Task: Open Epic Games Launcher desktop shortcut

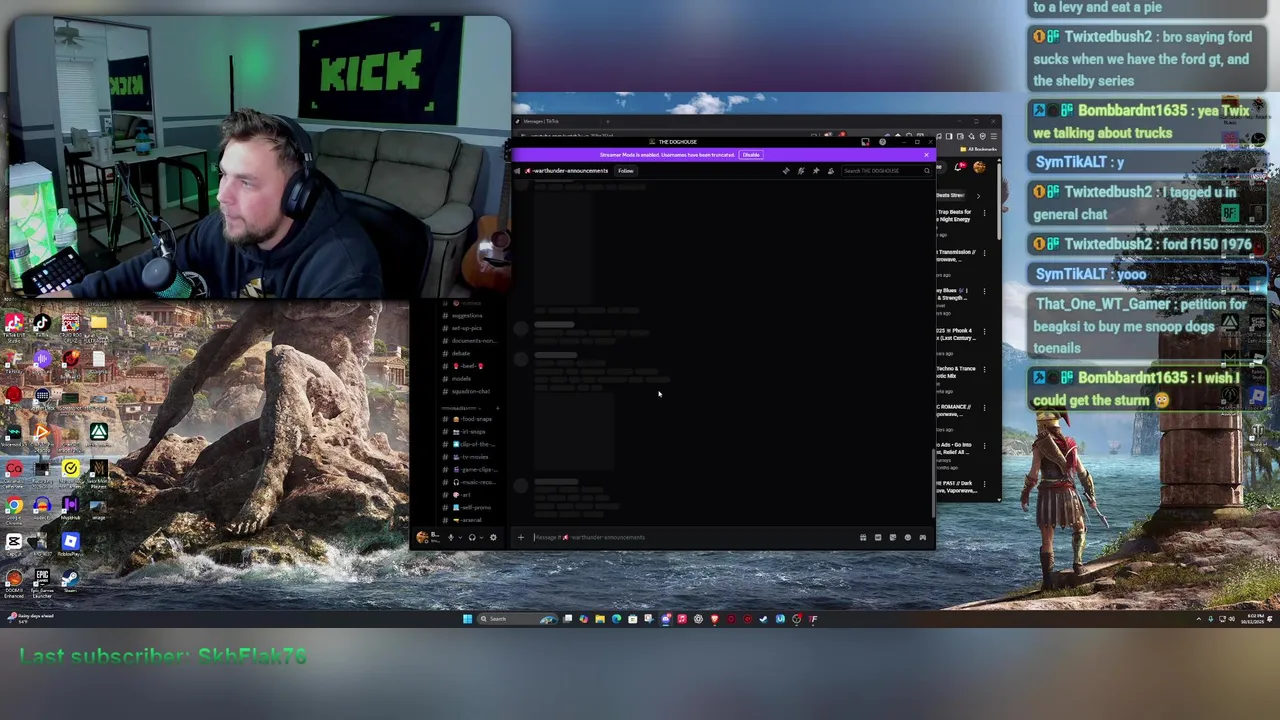Action: [42, 581]
